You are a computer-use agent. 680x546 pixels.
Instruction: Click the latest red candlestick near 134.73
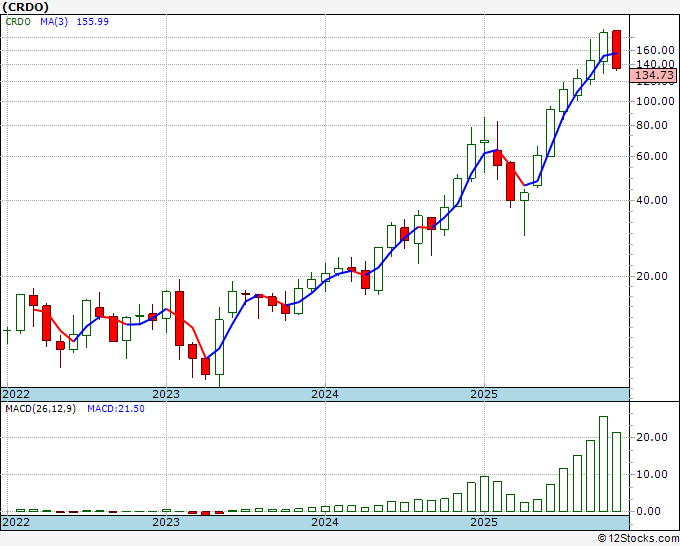point(616,49)
